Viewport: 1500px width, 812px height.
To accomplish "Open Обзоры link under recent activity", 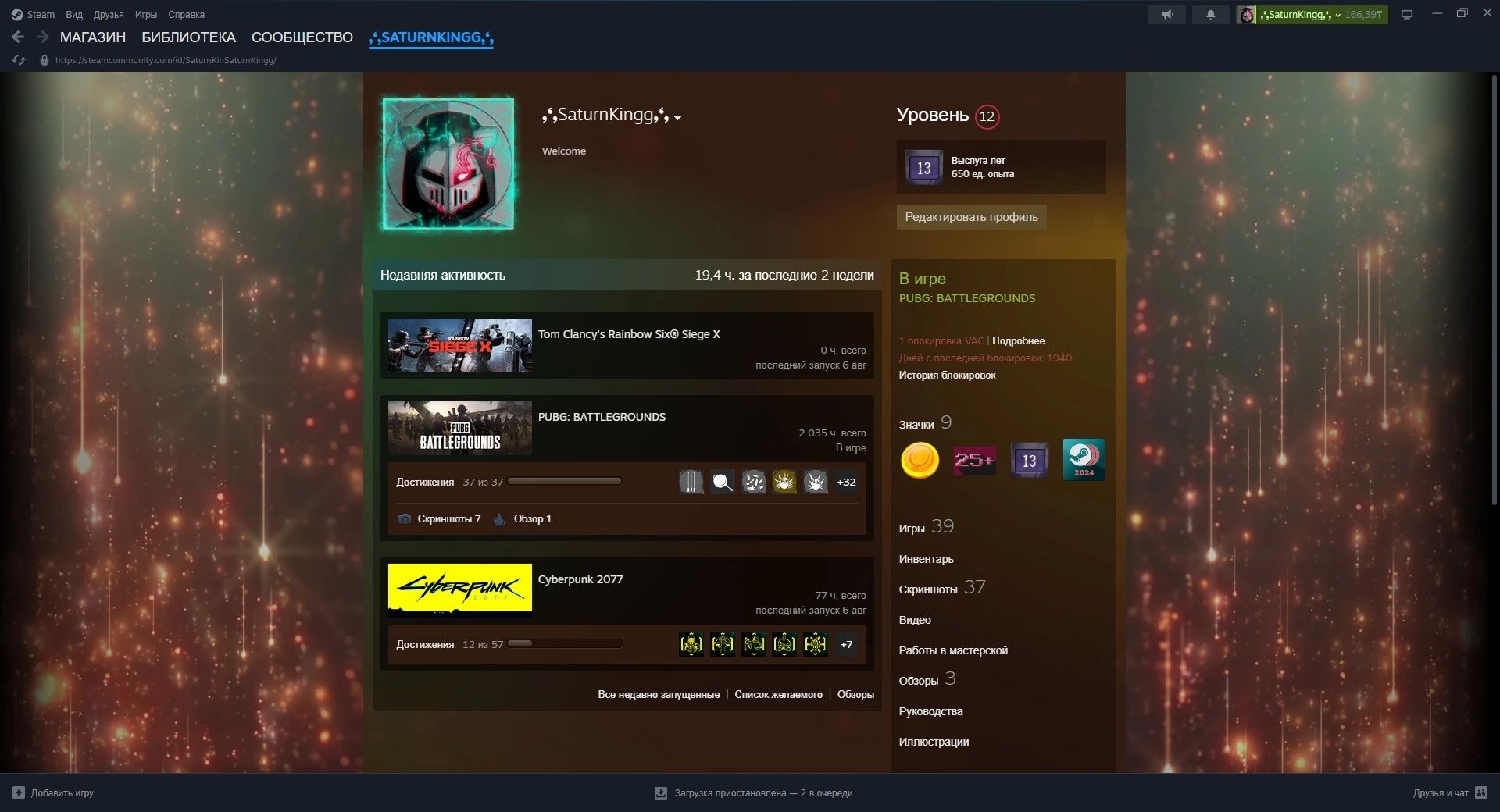I will click(x=855, y=695).
